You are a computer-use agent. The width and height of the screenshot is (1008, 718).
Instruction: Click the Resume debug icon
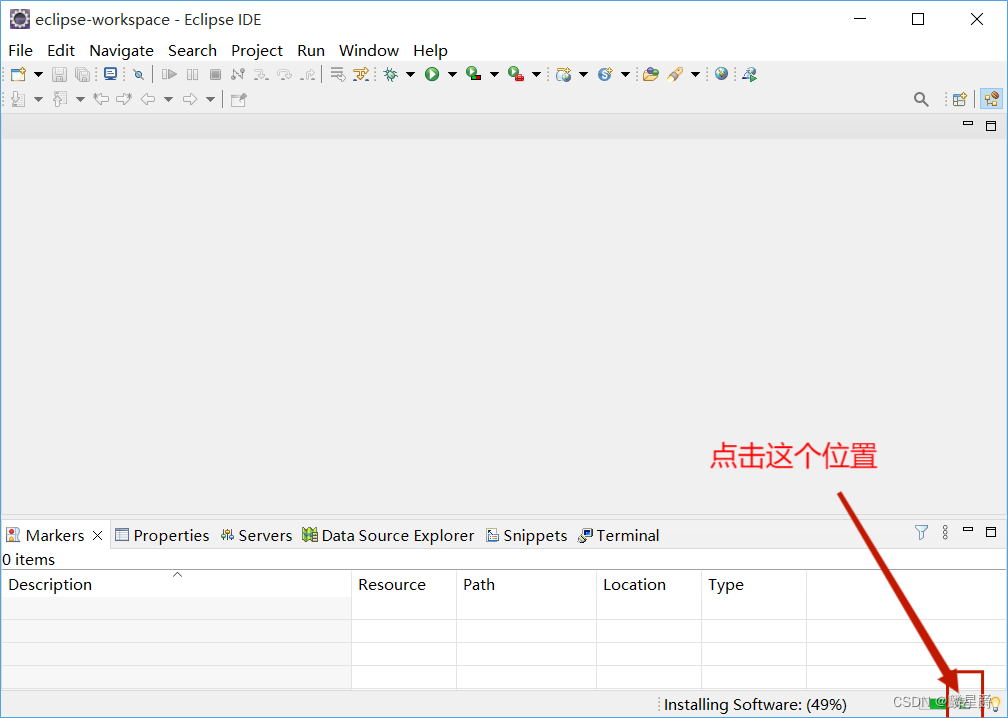pos(169,75)
